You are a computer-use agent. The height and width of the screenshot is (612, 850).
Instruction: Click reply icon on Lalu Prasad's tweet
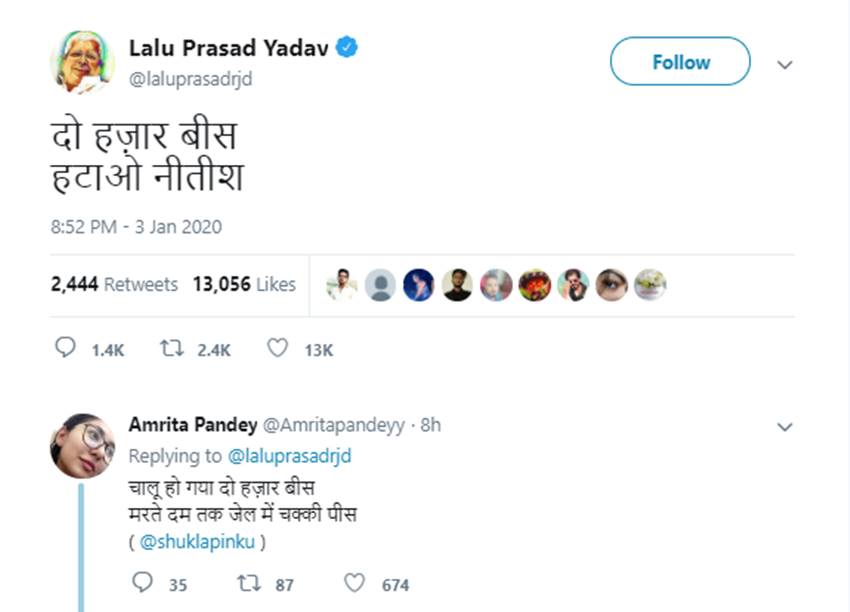[65, 349]
